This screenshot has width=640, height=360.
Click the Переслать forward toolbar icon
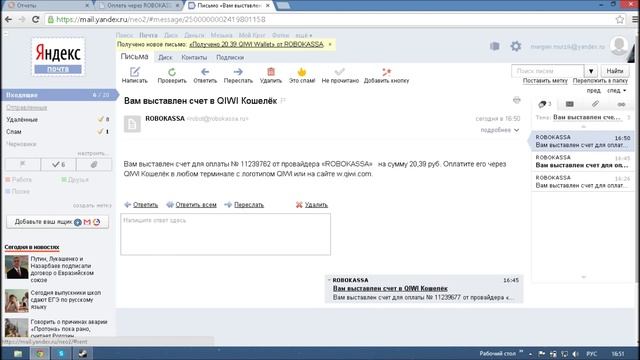238,72
